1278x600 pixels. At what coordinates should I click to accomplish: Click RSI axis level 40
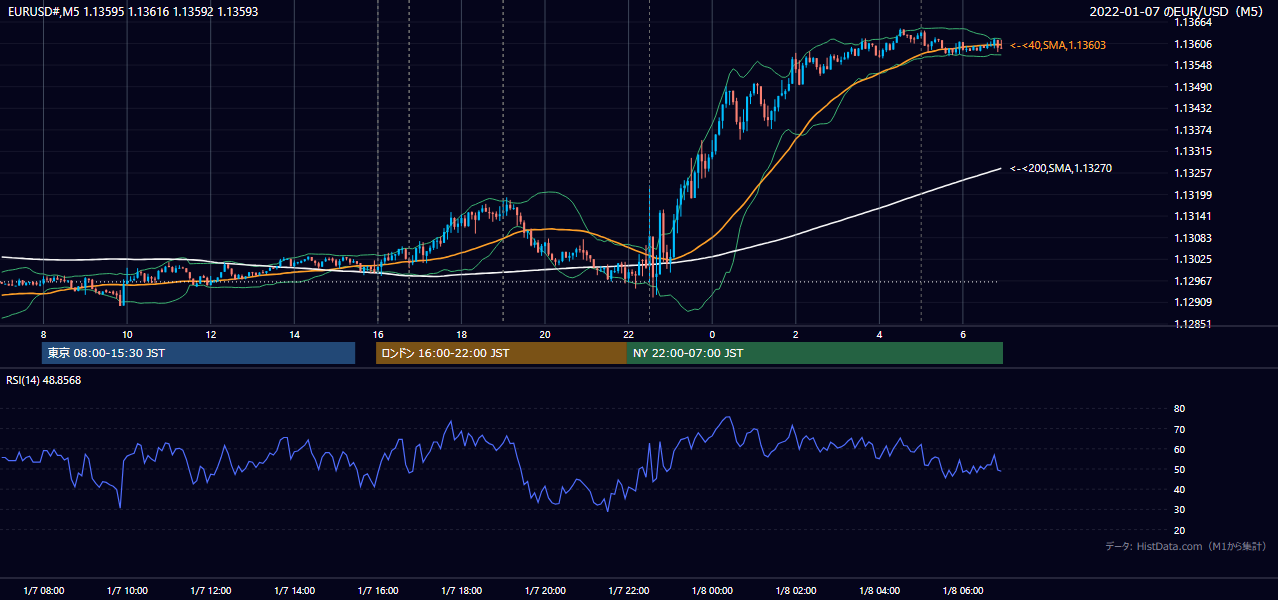1179,489
